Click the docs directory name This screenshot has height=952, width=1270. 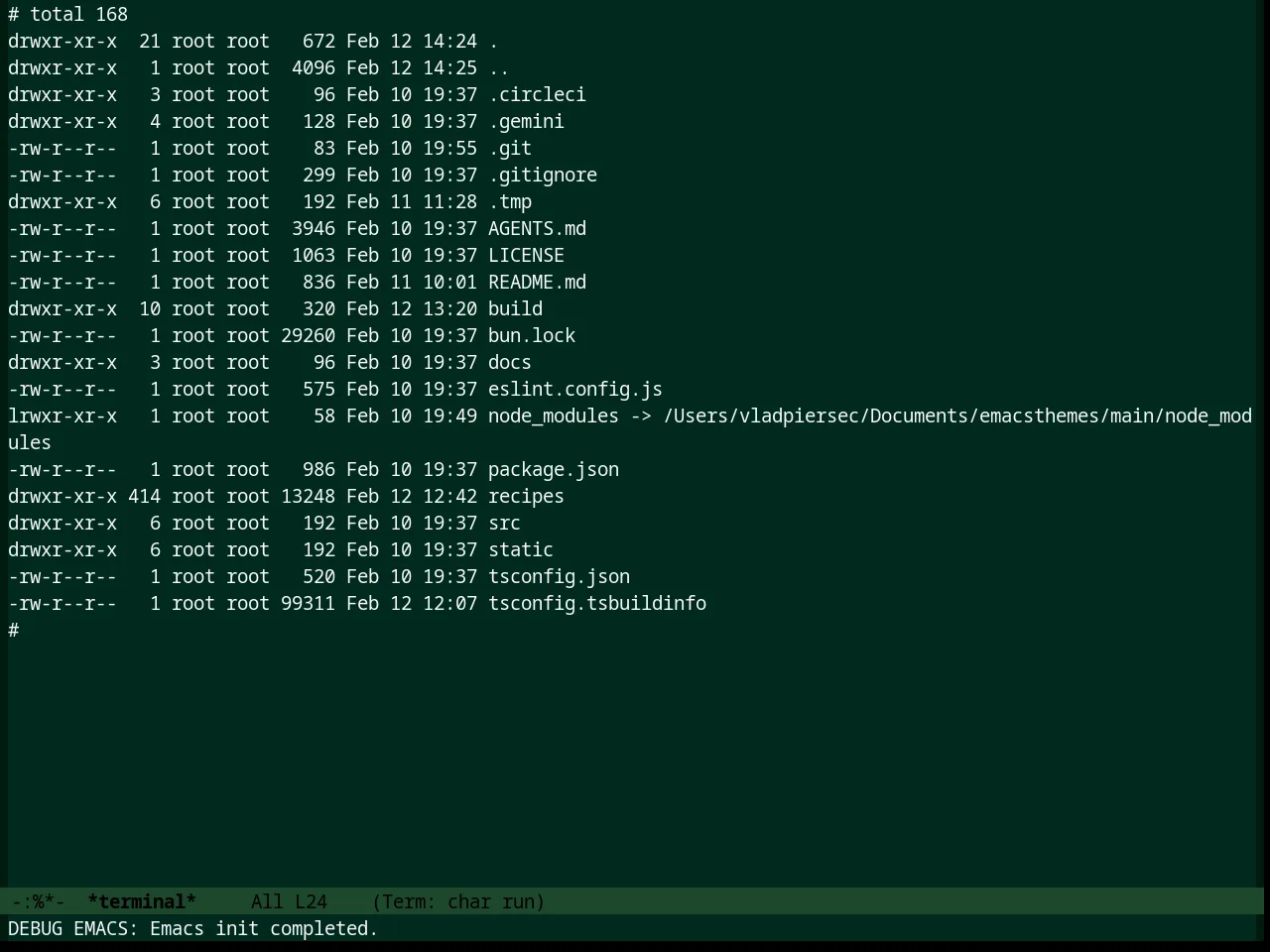[x=510, y=362]
